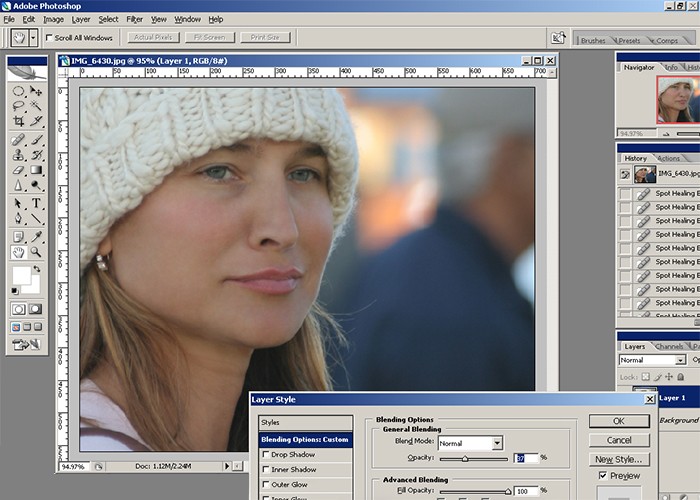Select the Elliptical Marquee tool
Image resolution: width=700 pixels, height=500 pixels.
(18, 92)
